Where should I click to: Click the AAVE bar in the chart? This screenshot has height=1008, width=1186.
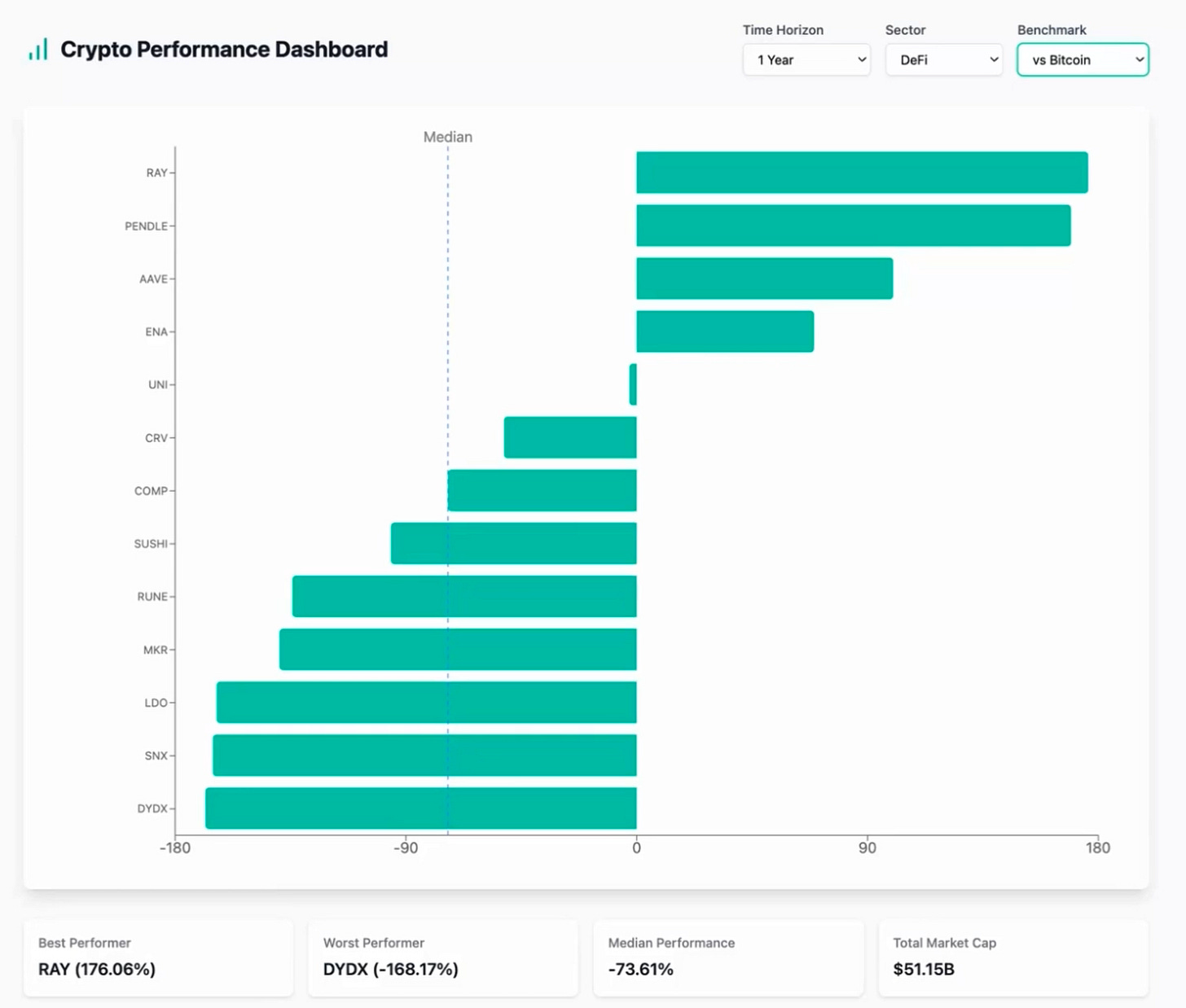(x=765, y=278)
